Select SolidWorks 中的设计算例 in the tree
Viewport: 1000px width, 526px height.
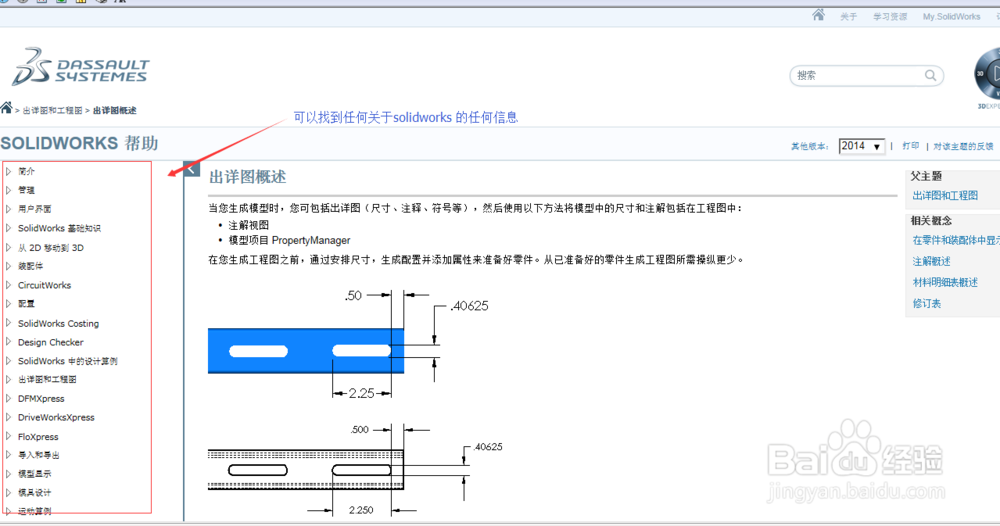pos(68,361)
